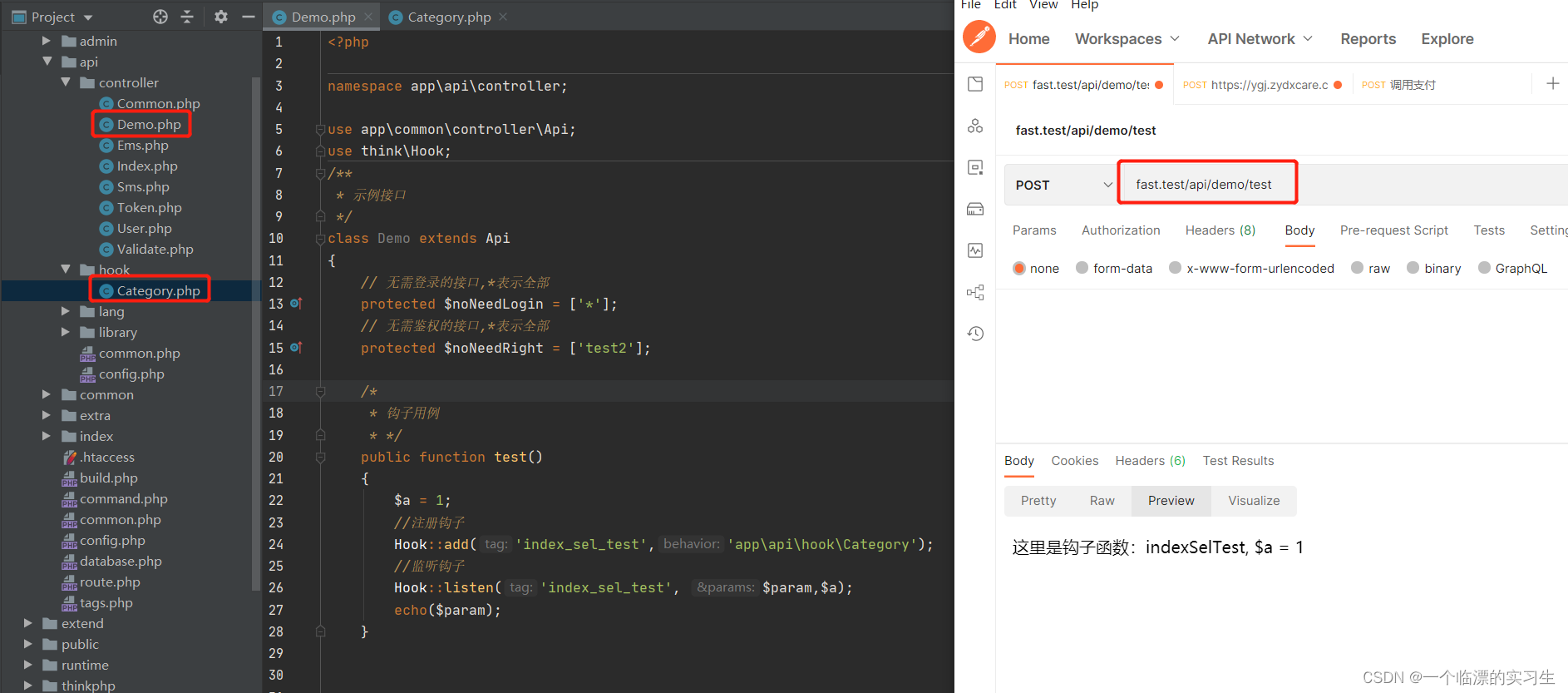Expand the library folder

[x=66, y=331]
